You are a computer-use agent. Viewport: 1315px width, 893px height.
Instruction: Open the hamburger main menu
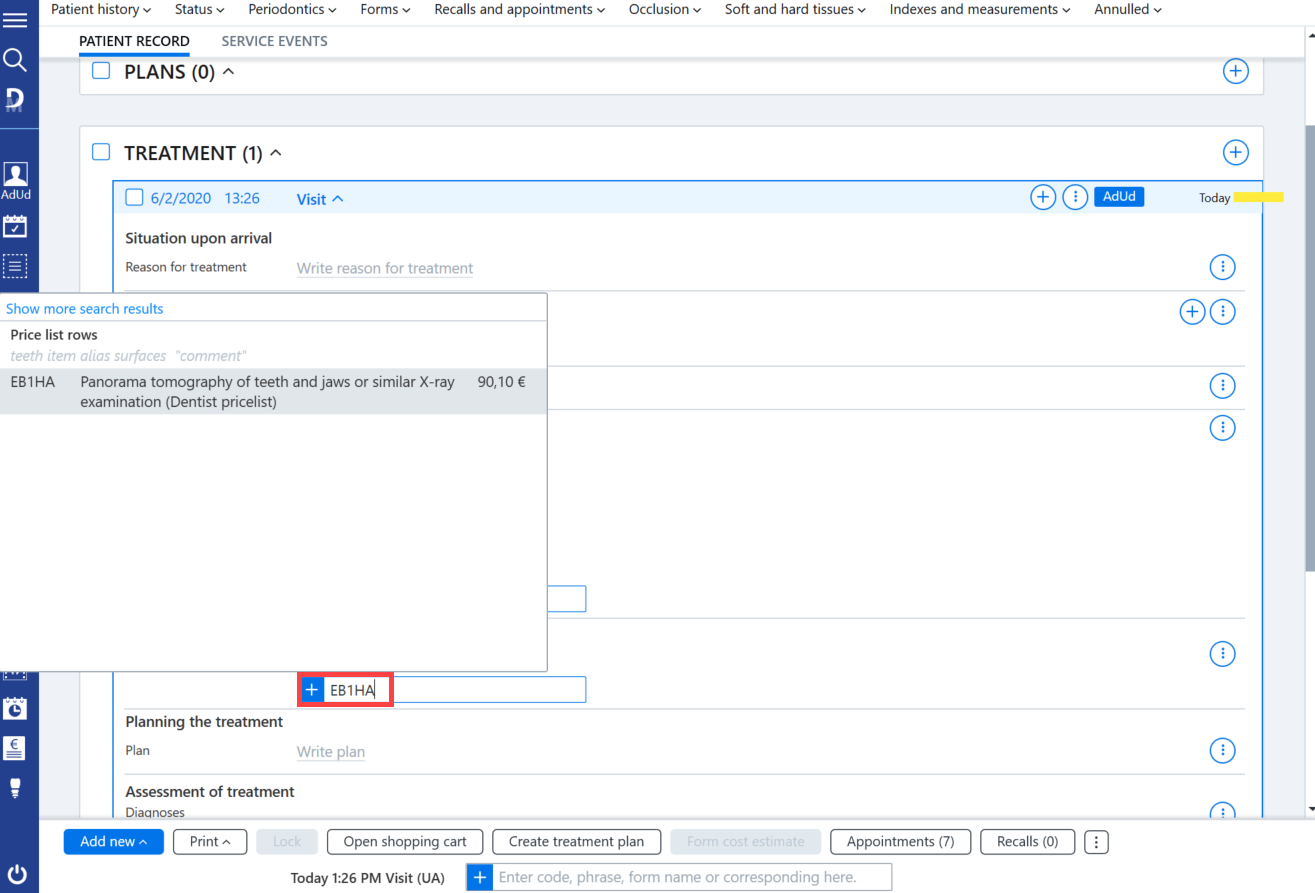click(15, 20)
